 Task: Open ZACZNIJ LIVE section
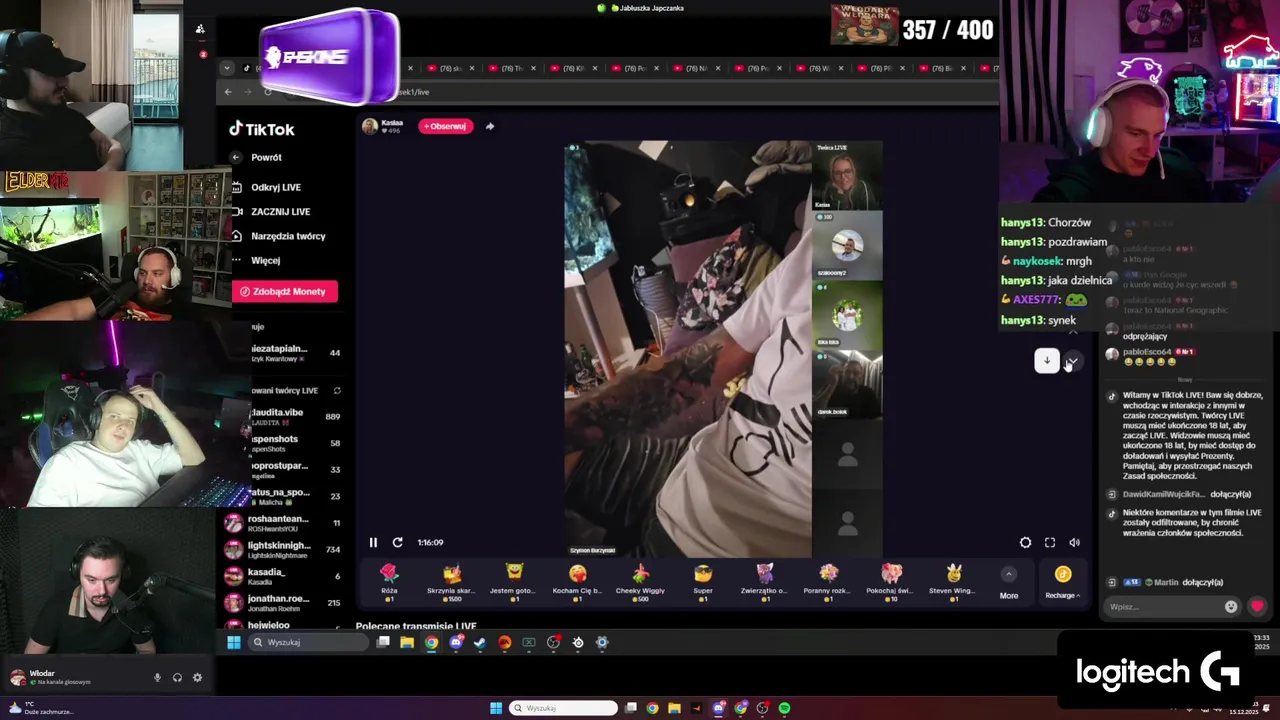271,212
